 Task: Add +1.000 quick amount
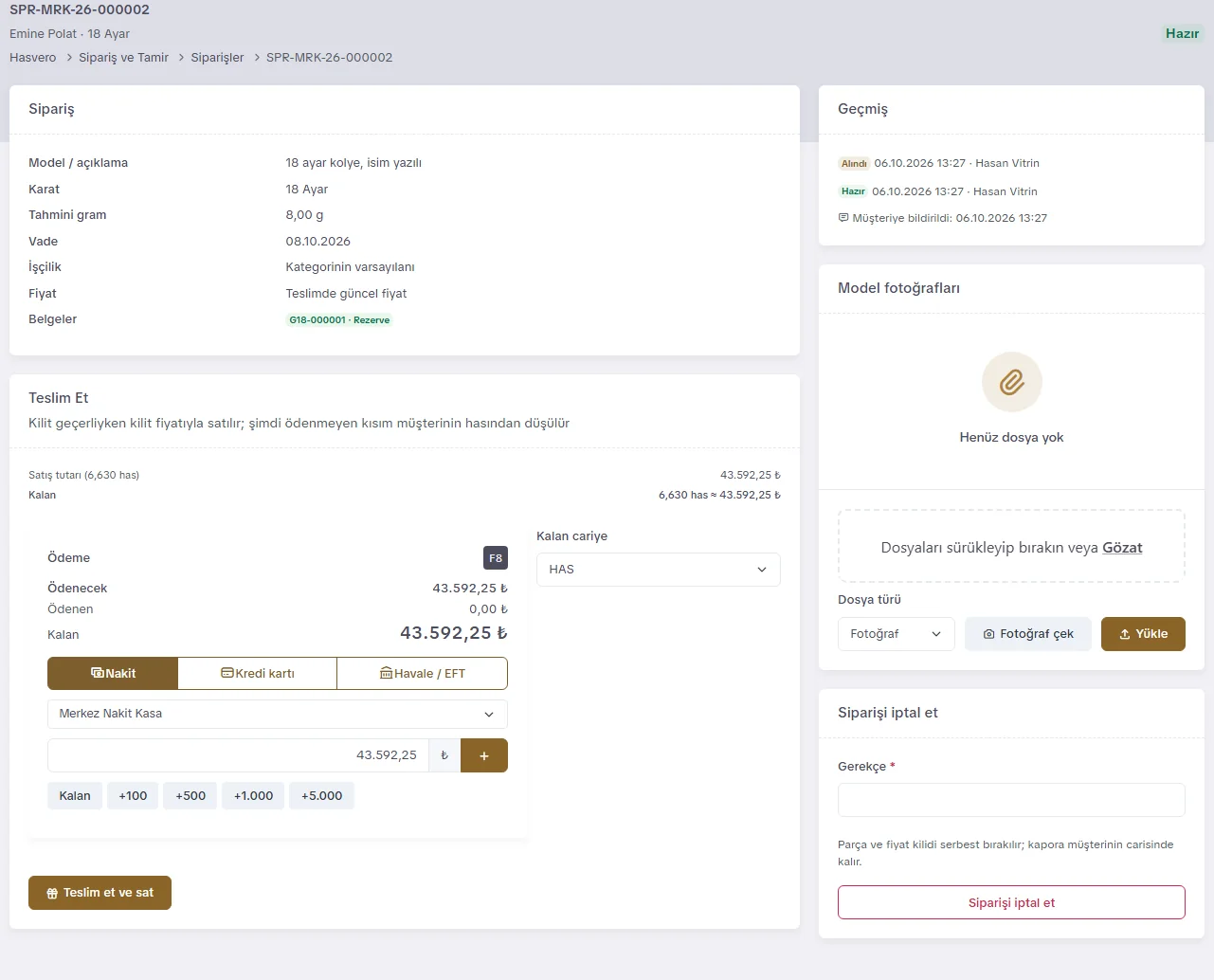pyautogui.click(x=253, y=796)
